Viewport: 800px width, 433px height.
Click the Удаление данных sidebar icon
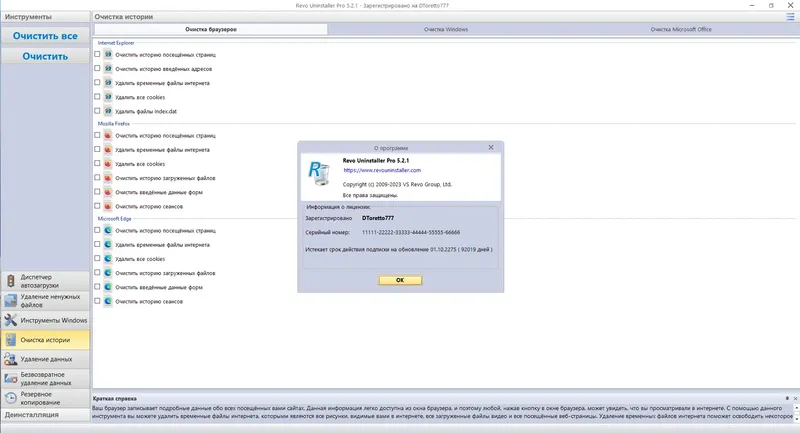click(x=10, y=359)
